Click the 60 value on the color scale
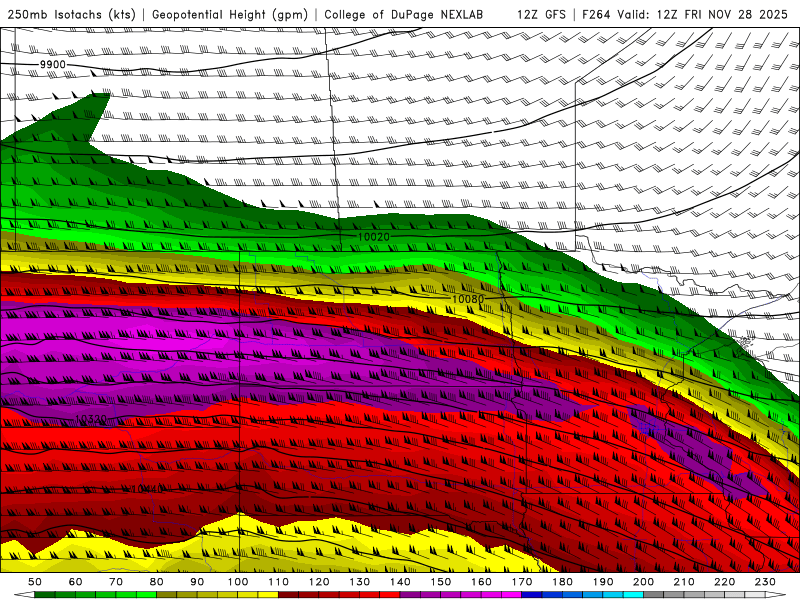 (x=75, y=582)
